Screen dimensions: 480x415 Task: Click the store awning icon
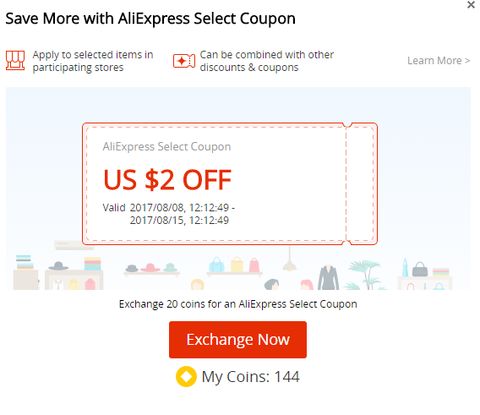point(15,61)
